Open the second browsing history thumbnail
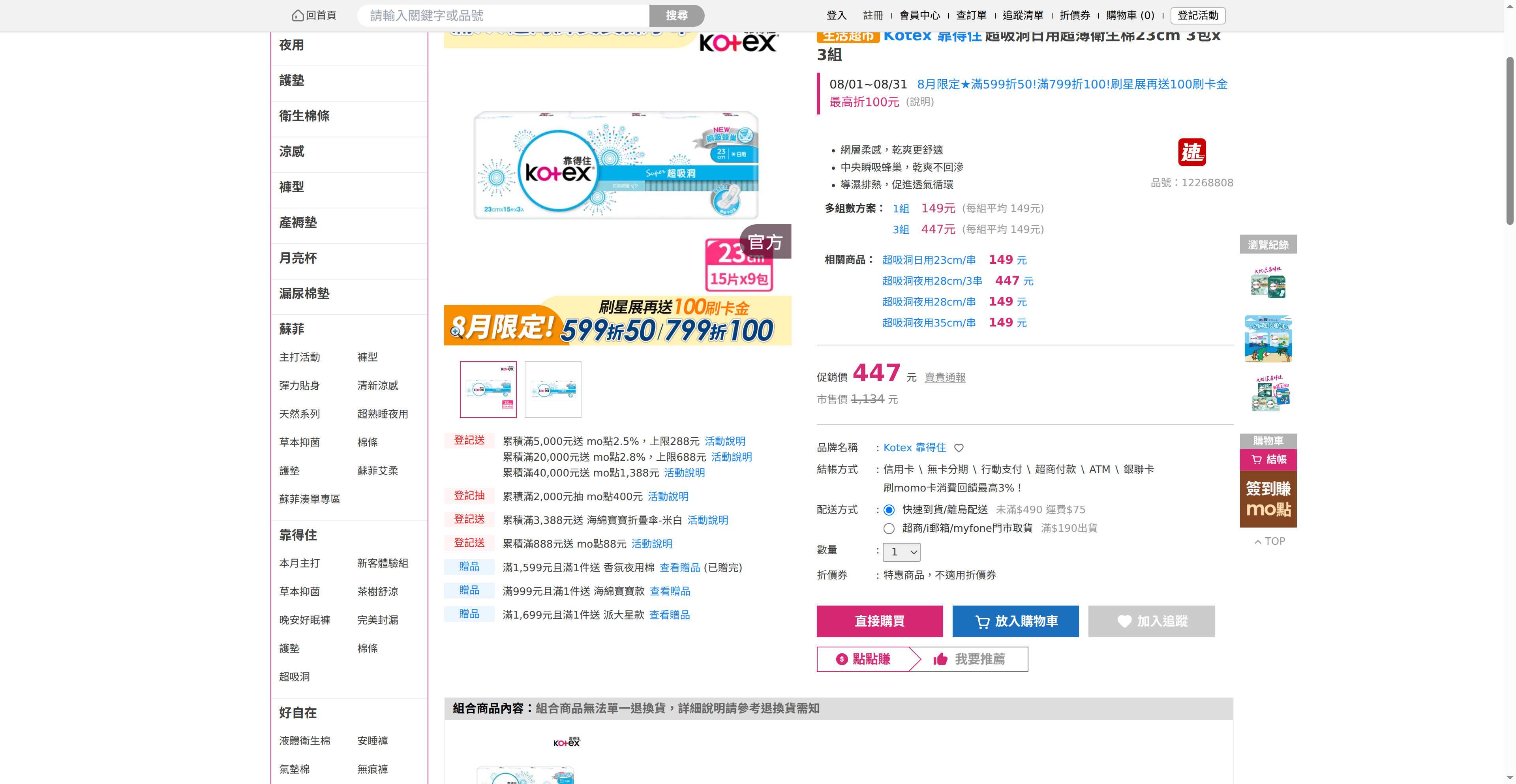Image resolution: width=1516 pixels, height=784 pixels. coord(1268,338)
